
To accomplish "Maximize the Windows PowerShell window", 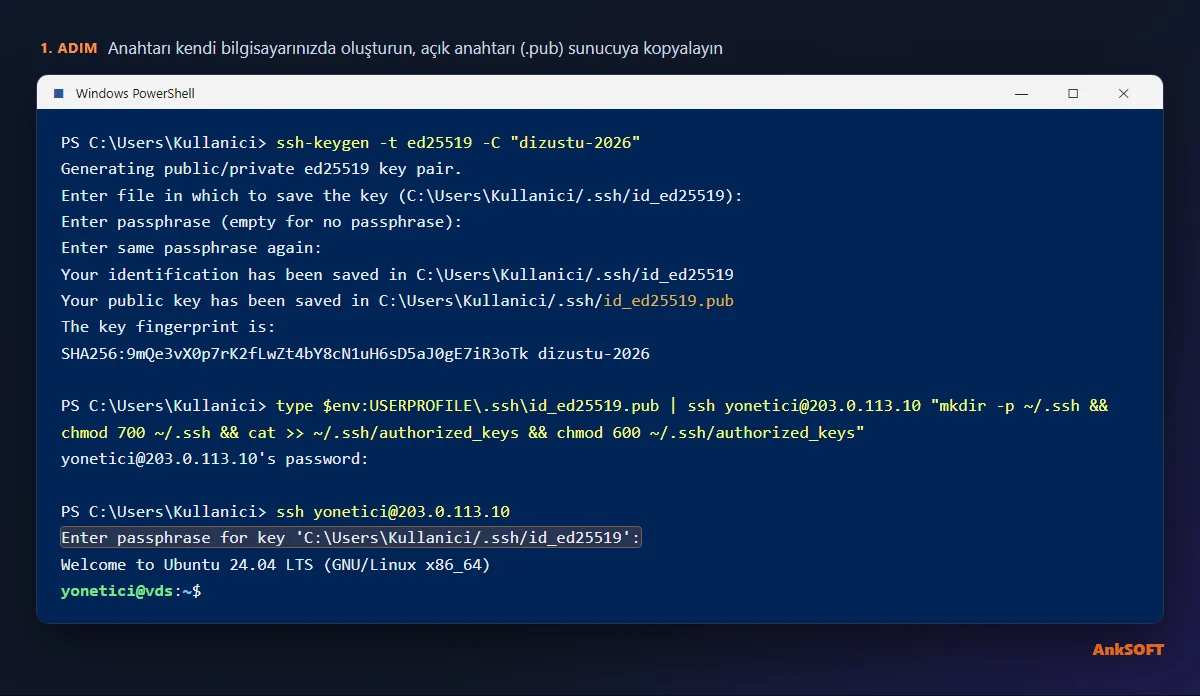I will 1073,93.
